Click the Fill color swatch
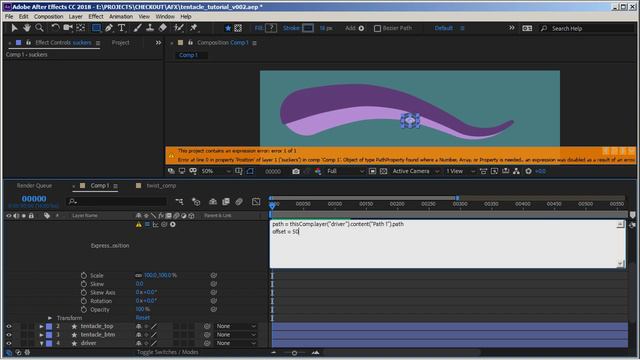640x360 pixels. pos(271,28)
